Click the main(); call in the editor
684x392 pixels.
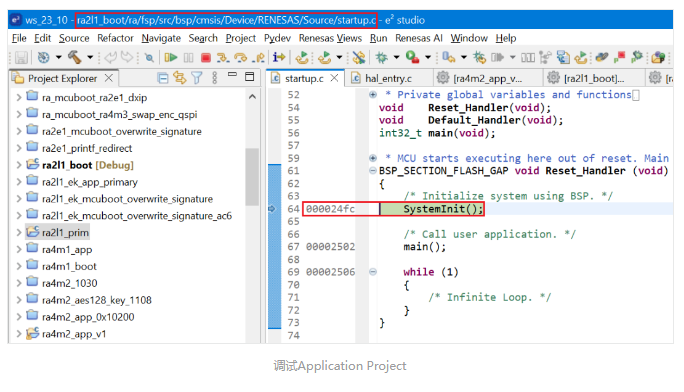pos(424,247)
